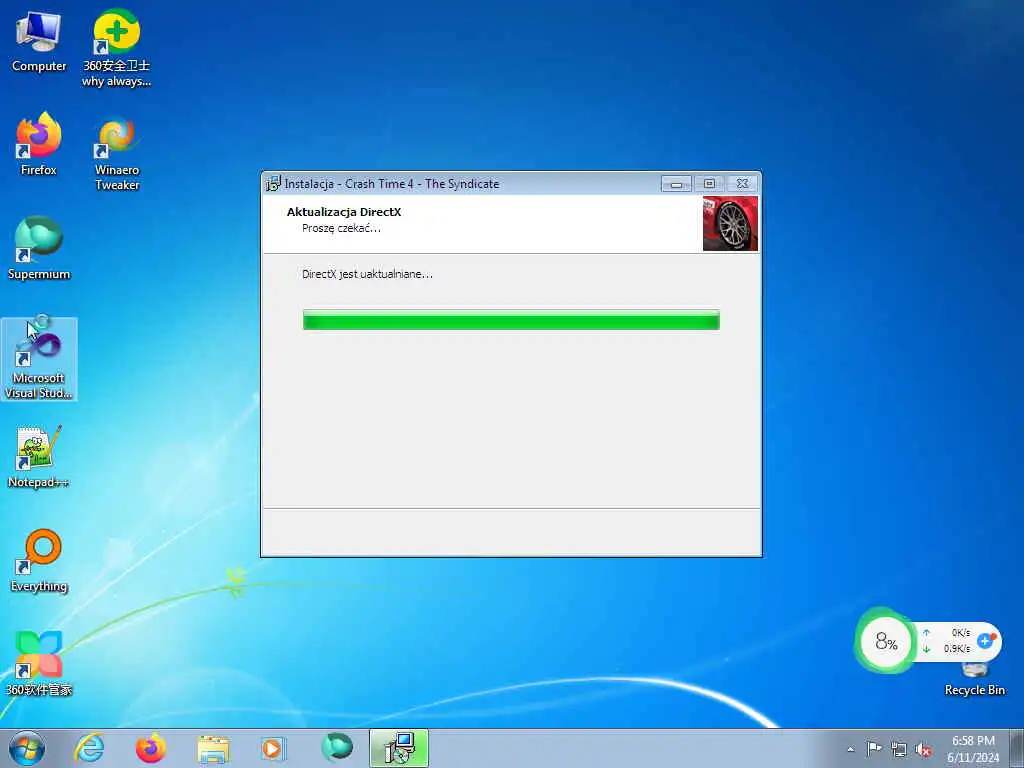The image size is (1024, 768).
Task: Launch Internet Explorer from the taskbar
Action: point(89,748)
